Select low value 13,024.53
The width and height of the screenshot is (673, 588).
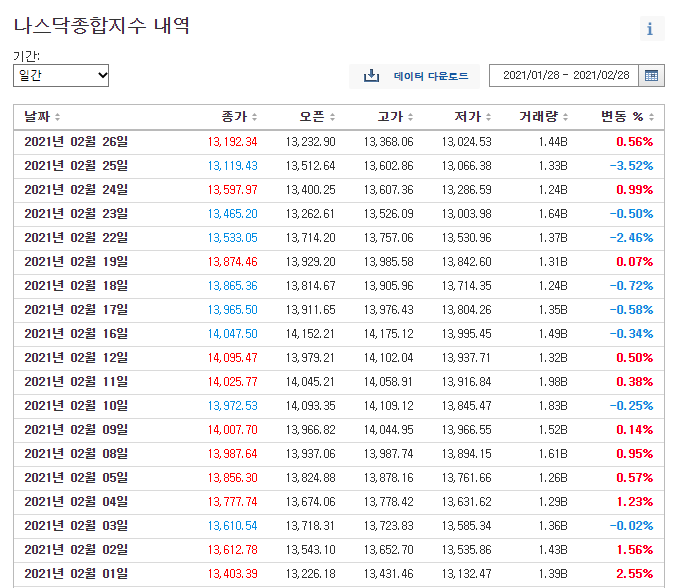[x=467, y=142]
